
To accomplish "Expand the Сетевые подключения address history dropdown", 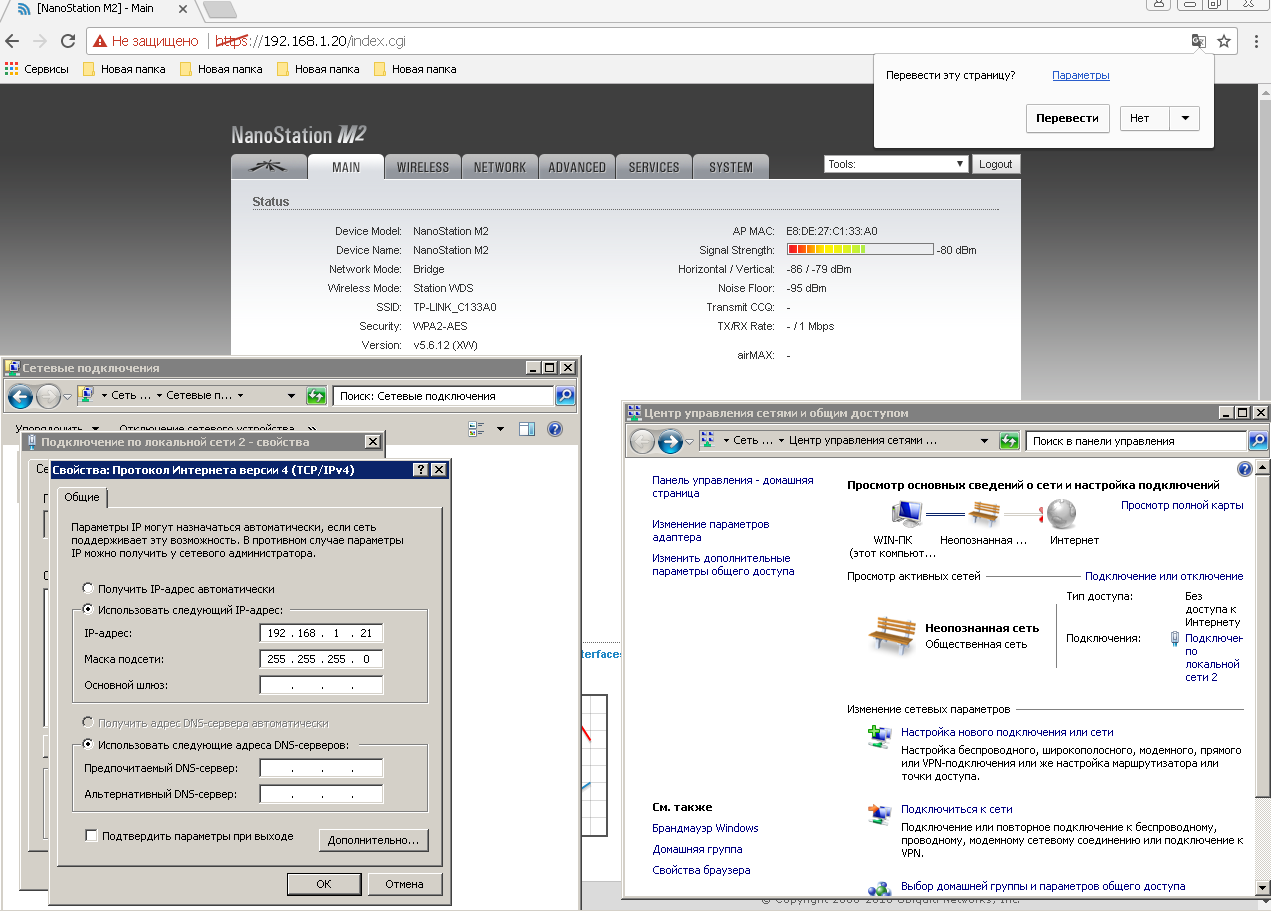I will [291, 396].
